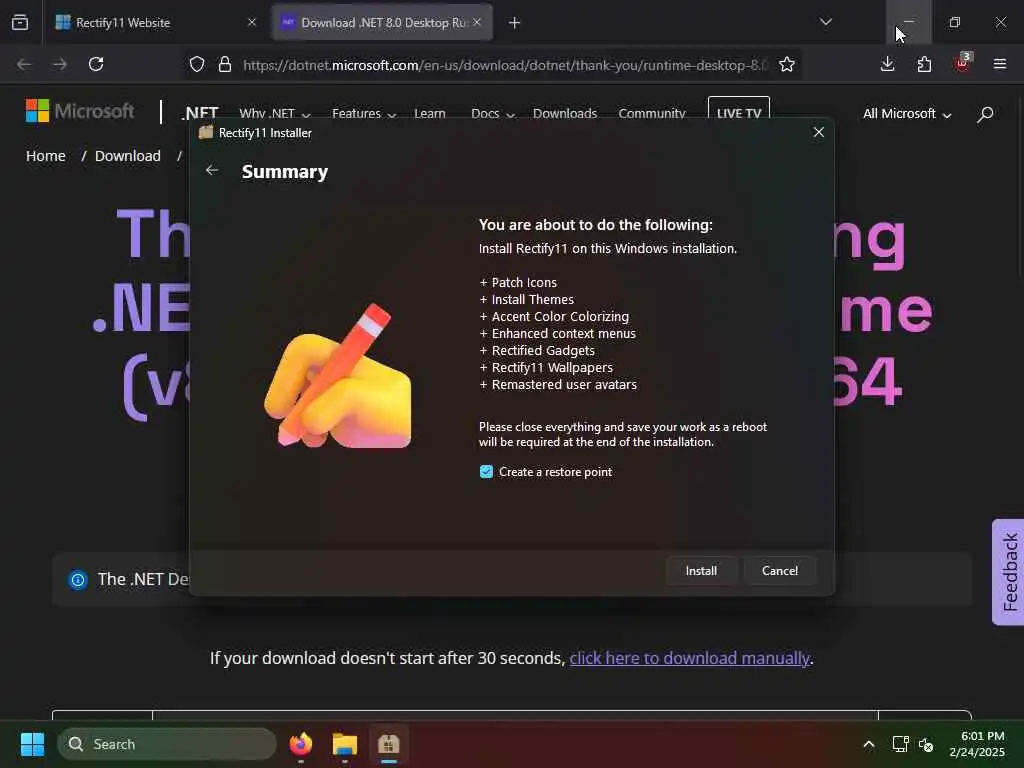Close the Rectify11 Installer dialog

818,133
